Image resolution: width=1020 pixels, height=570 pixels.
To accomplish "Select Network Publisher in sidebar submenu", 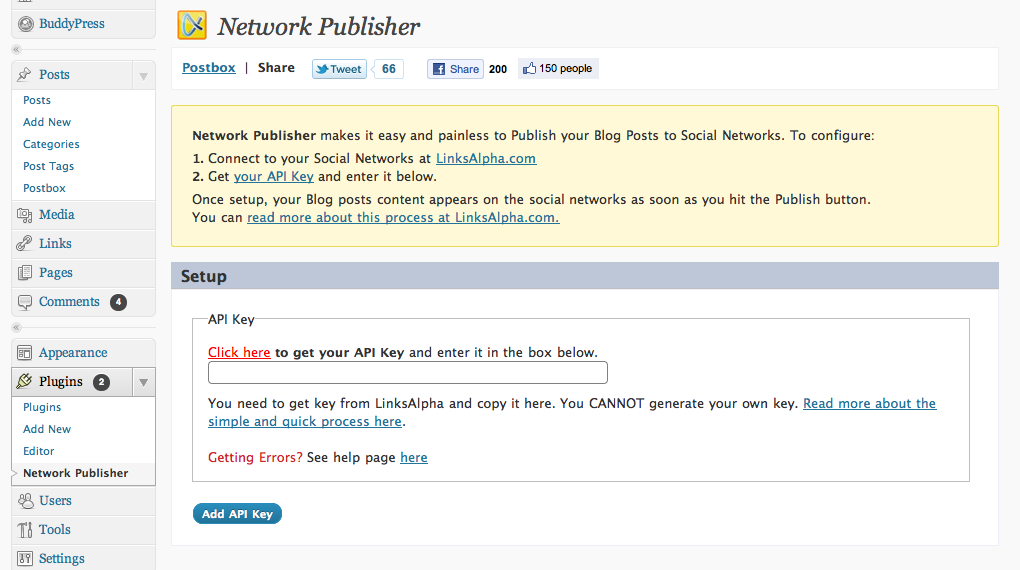I will pos(75,473).
